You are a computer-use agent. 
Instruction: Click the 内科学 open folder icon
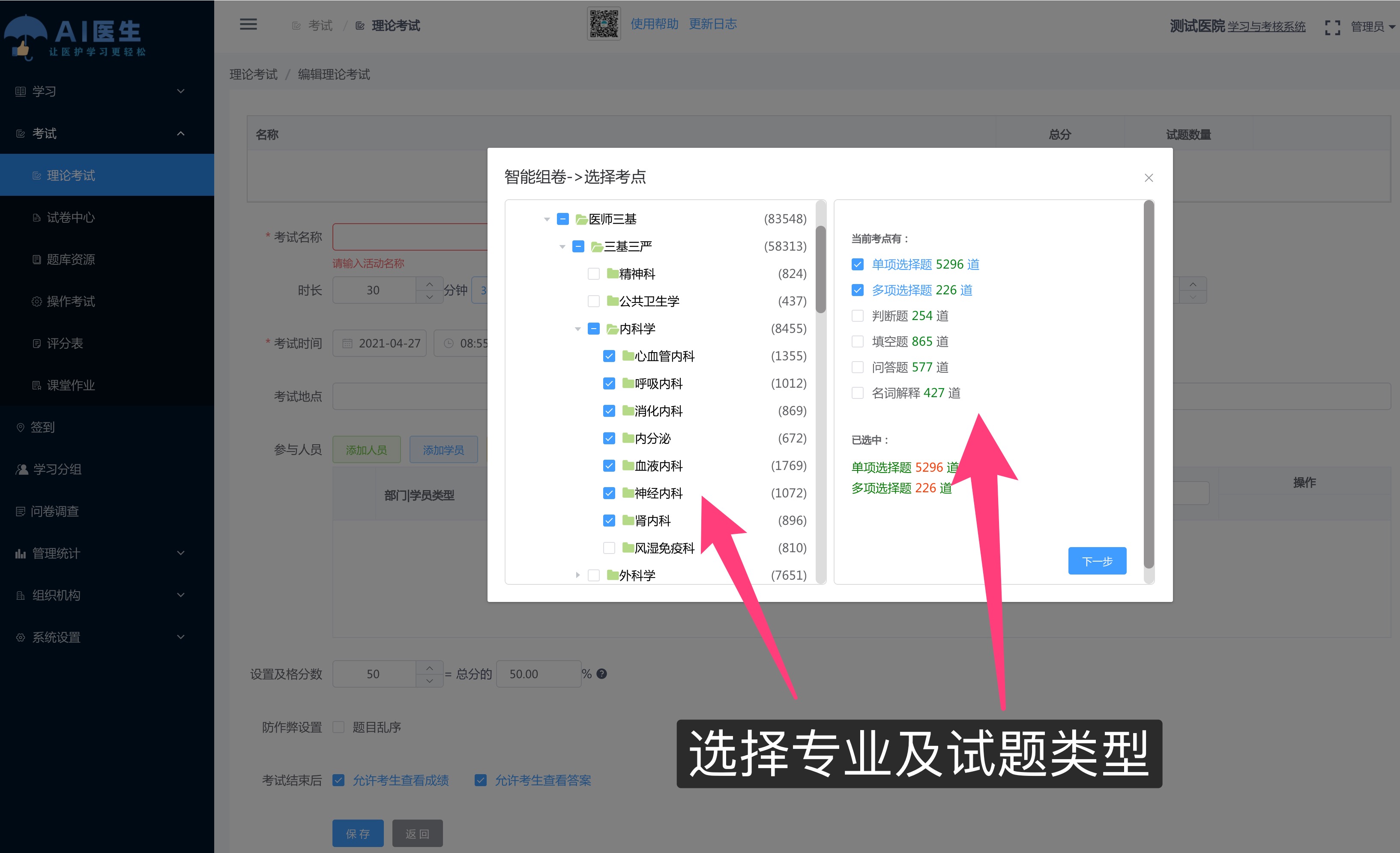pos(613,329)
